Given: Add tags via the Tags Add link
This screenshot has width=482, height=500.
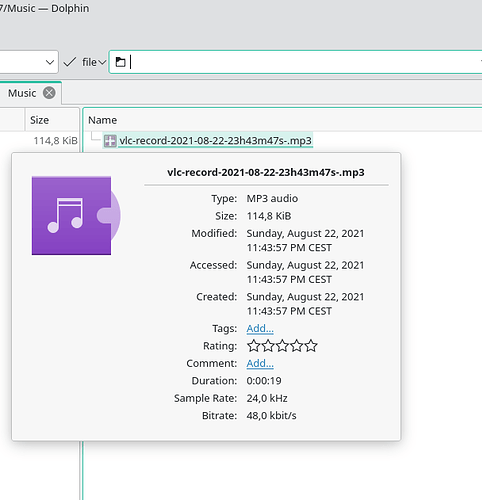Looking at the screenshot, I should click(x=260, y=328).
